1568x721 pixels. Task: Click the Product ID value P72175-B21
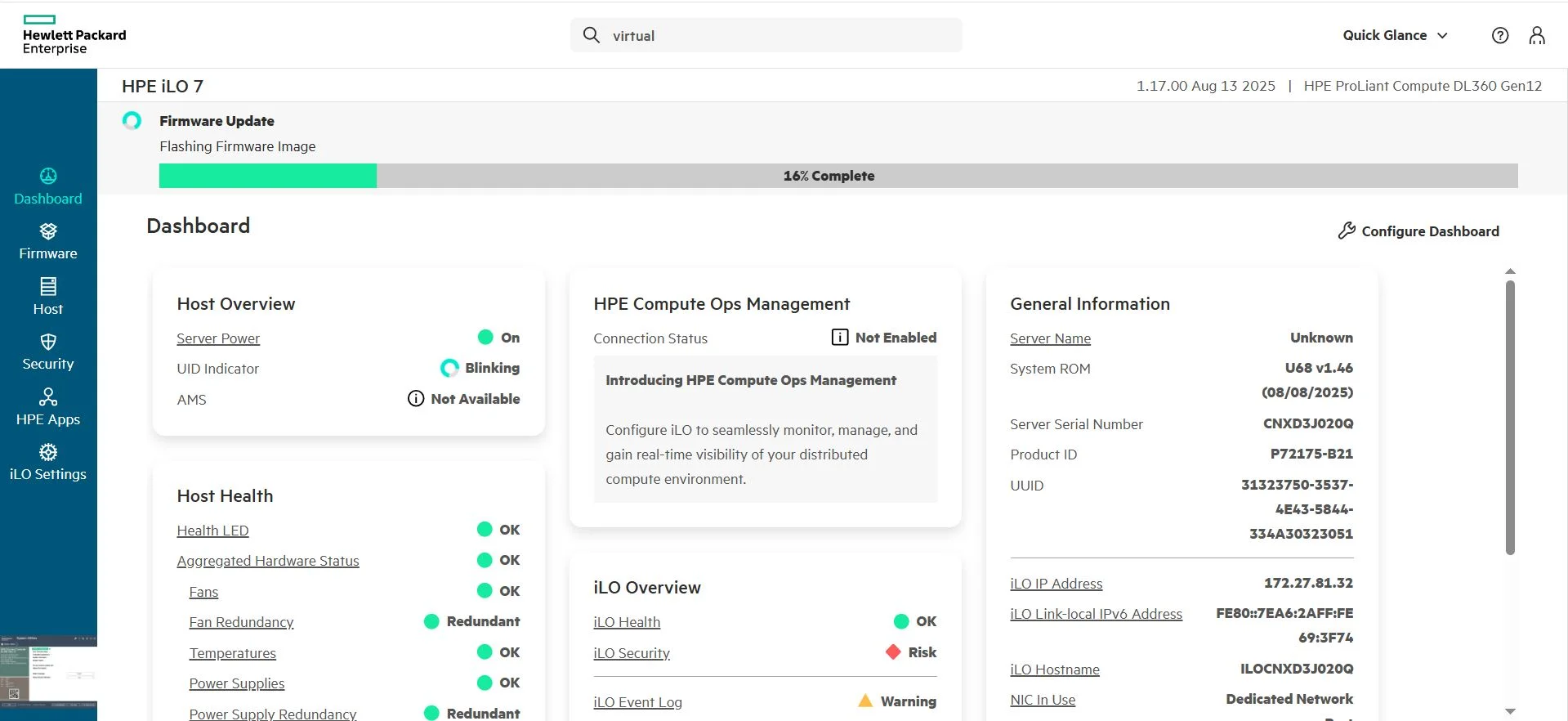(x=1311, y=454)
